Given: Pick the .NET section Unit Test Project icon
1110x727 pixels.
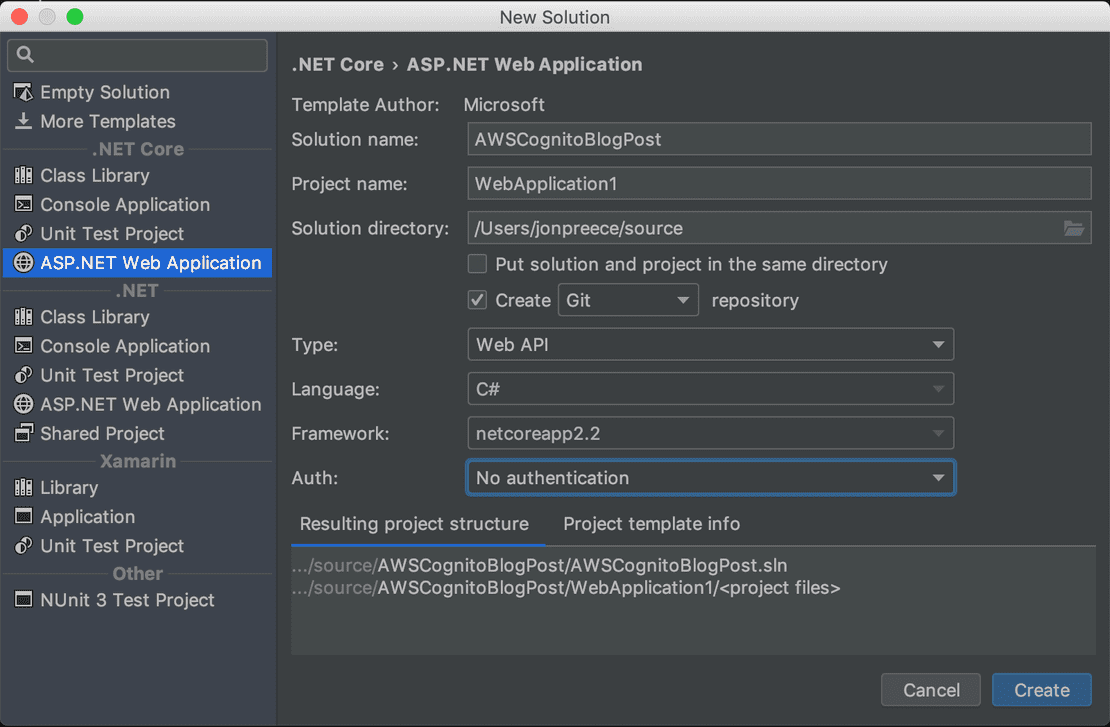Looking at the screenshot, I should [23, 374].
